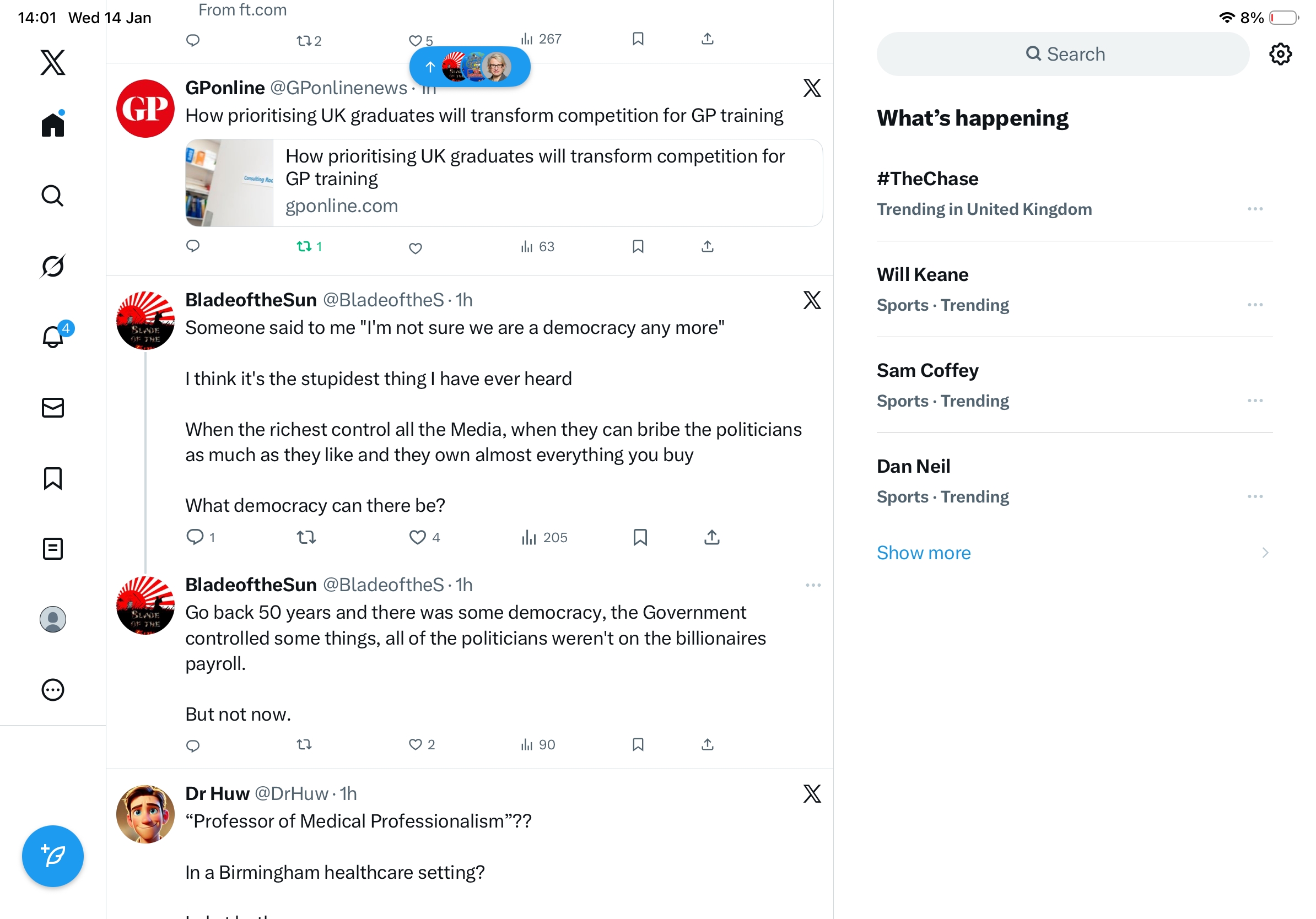
Task: Bookmark the "What democracy can there be?" post
Action: (640, 537)
